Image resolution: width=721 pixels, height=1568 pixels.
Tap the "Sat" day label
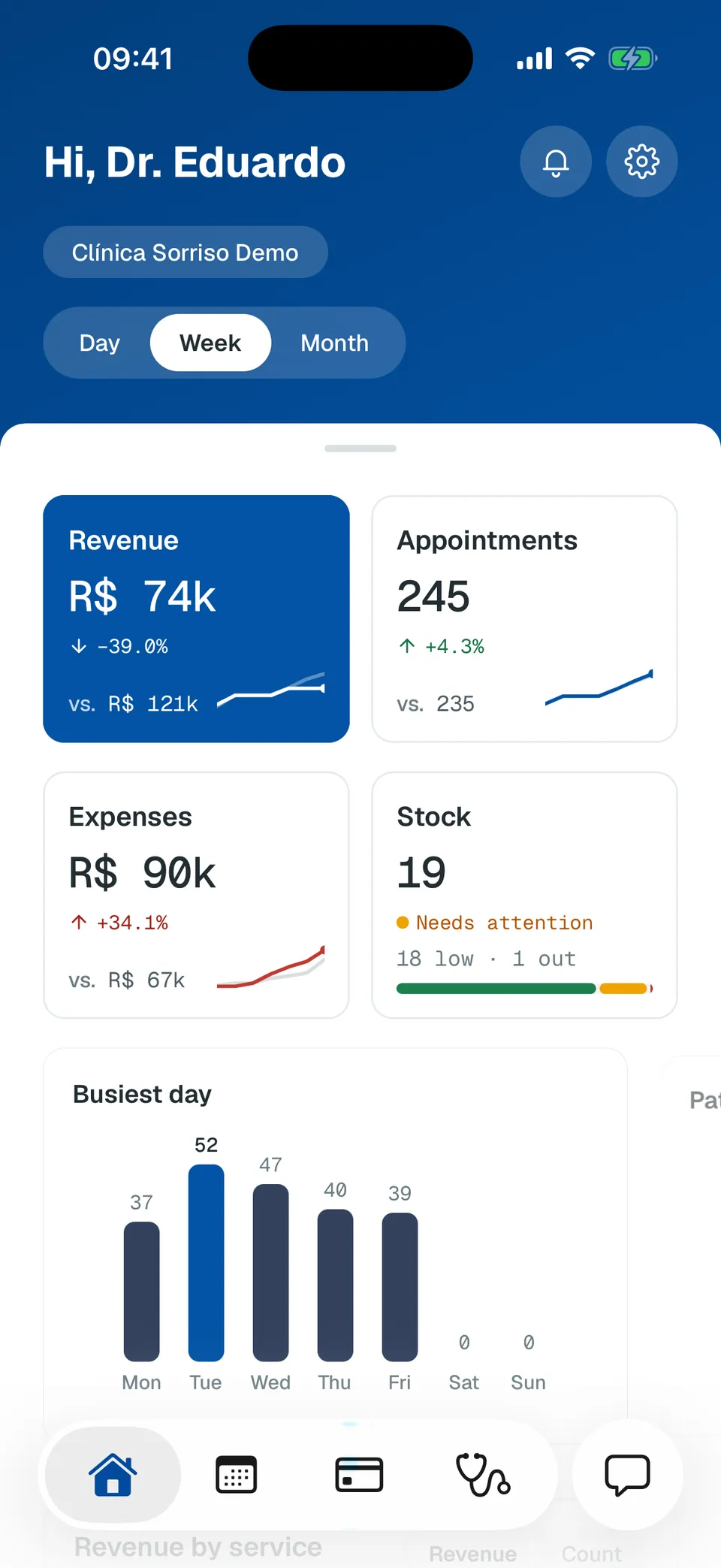pyautogui.click(x=464, y=1382)
